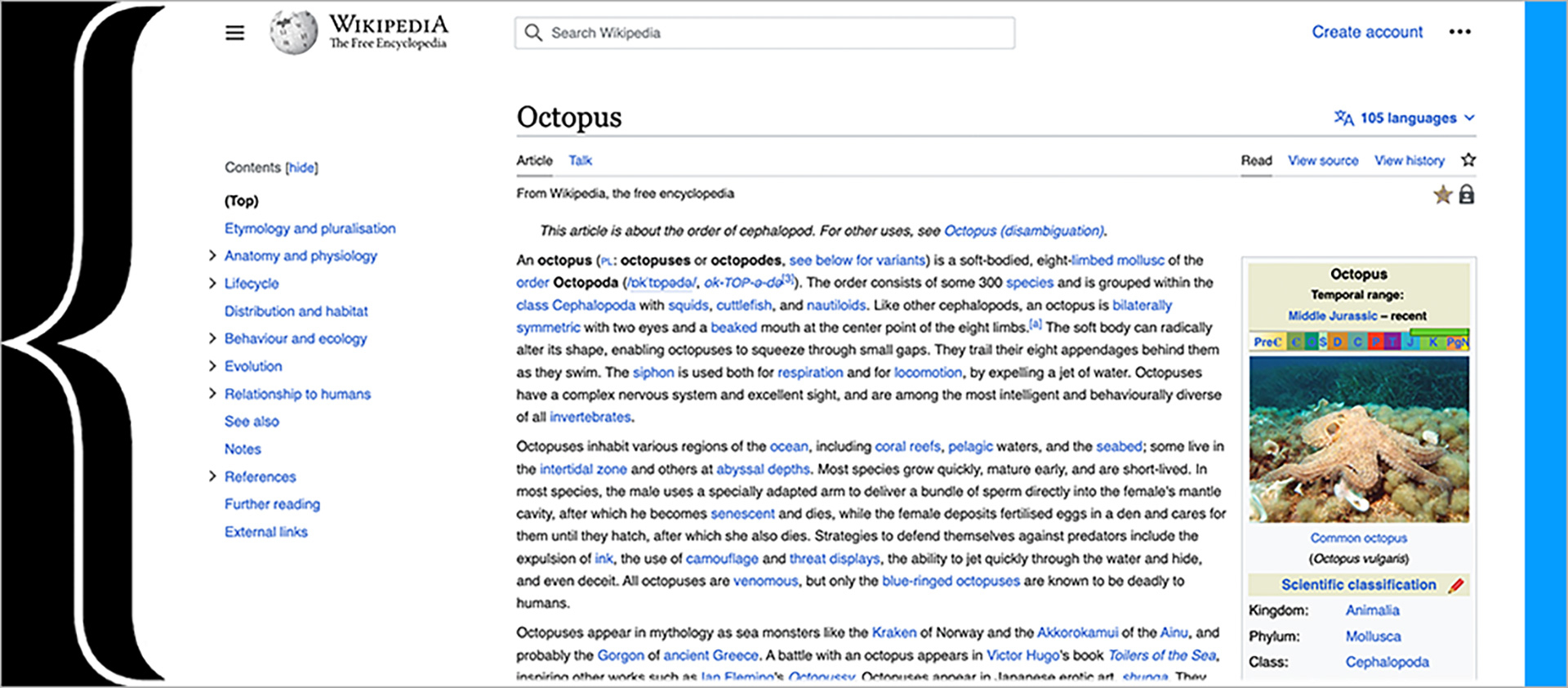Screen dimensions: 1568x688
Task: Open the three-dot more options menu
Action: click(1459, 32)
